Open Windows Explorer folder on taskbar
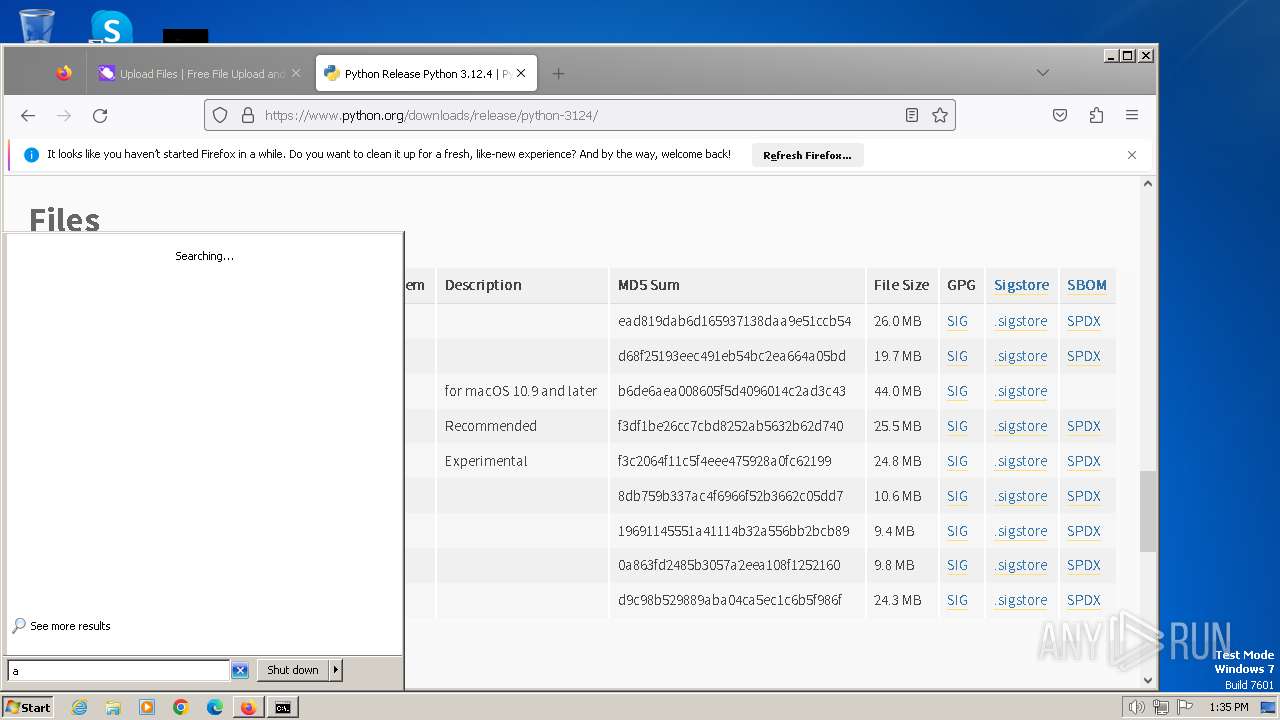 click(x=113, y=707)
